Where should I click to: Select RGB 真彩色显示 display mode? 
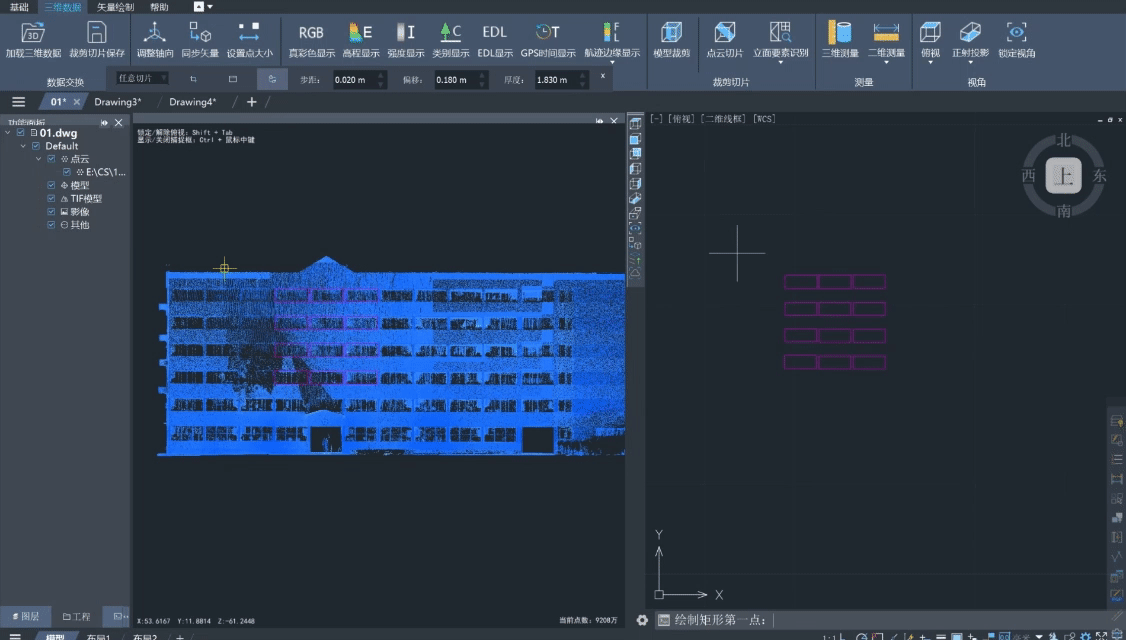(311, 33)
